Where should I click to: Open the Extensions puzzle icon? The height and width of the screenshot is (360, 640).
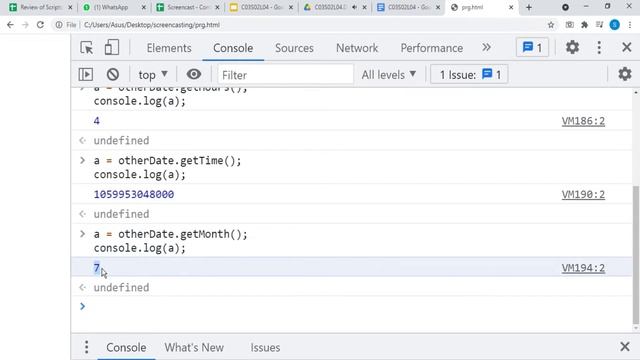tap(584, 25)
